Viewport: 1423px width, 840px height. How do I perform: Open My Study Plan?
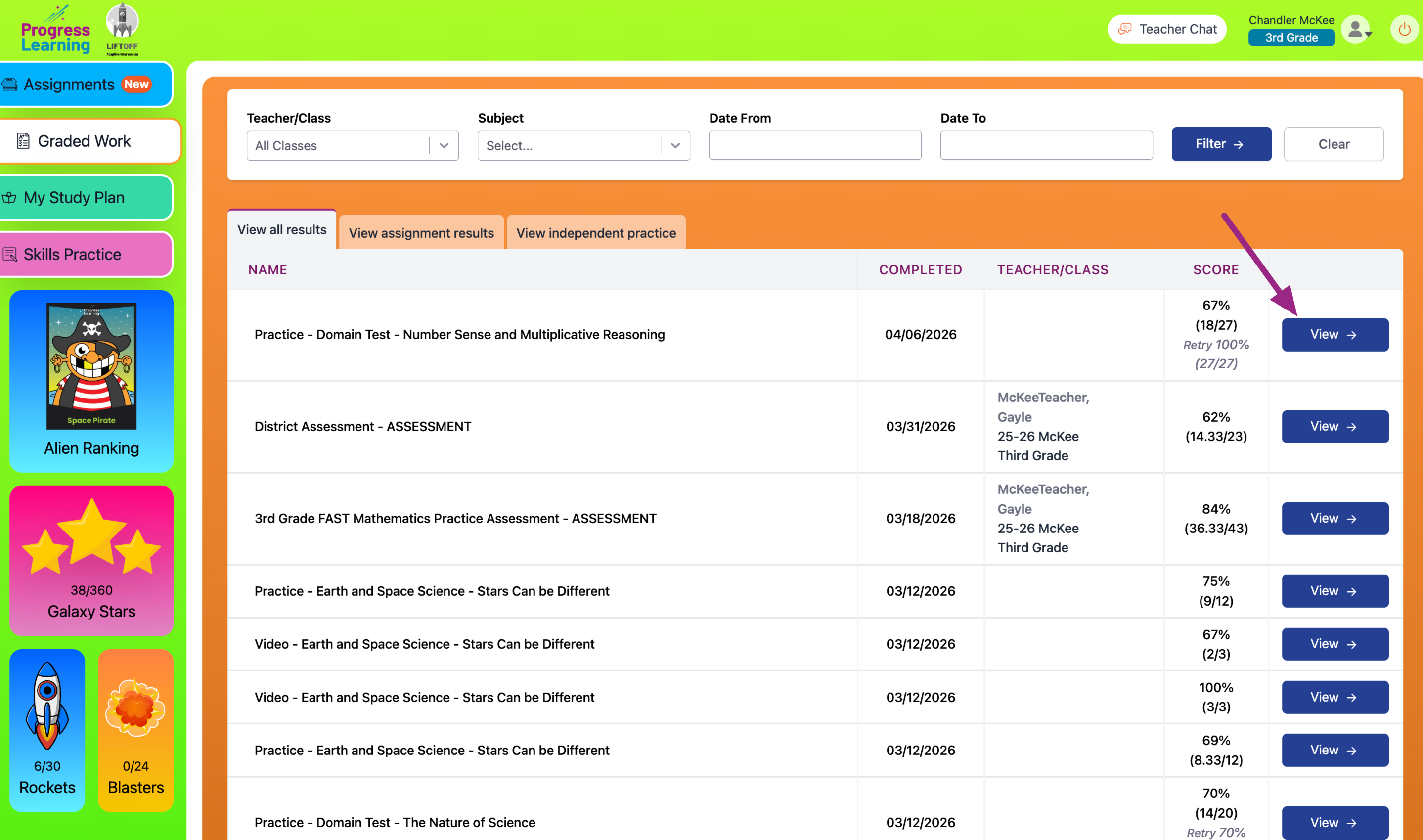[x=85, y=198]
